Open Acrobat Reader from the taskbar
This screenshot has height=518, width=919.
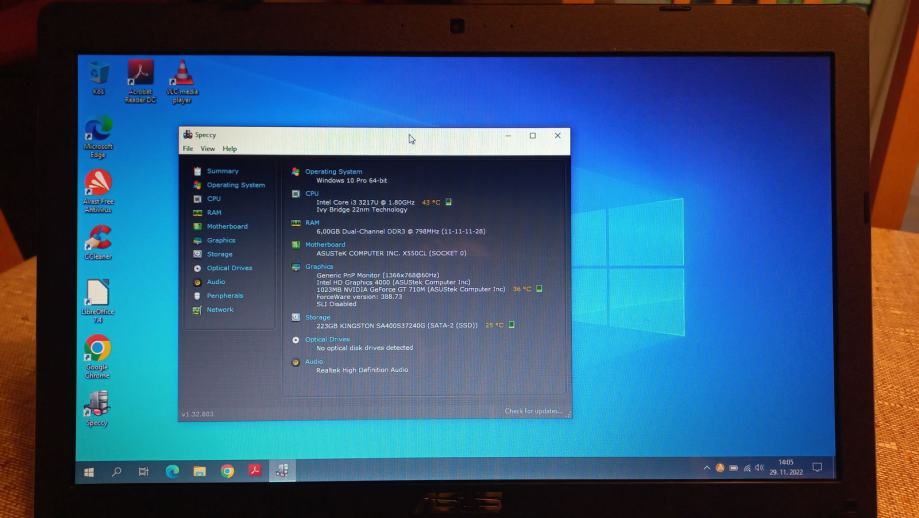(x=255, y=471)
